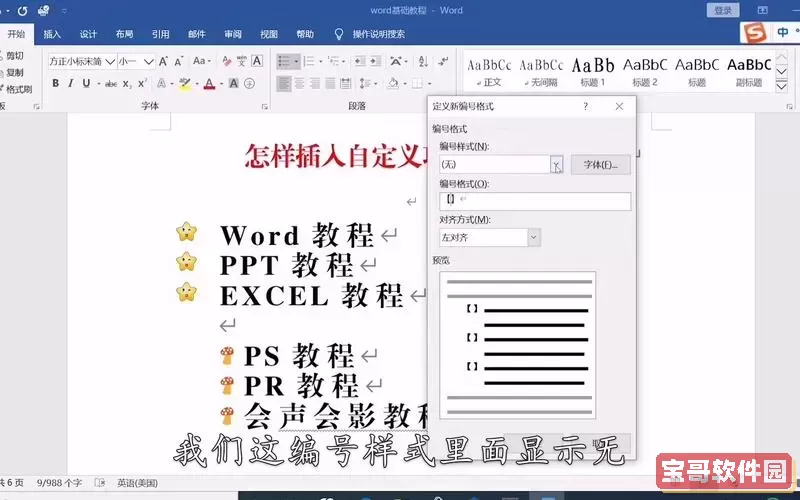Open the 对齐方式 dropdown showing 左对齐

pyautogui.click(x=534, y=238)
